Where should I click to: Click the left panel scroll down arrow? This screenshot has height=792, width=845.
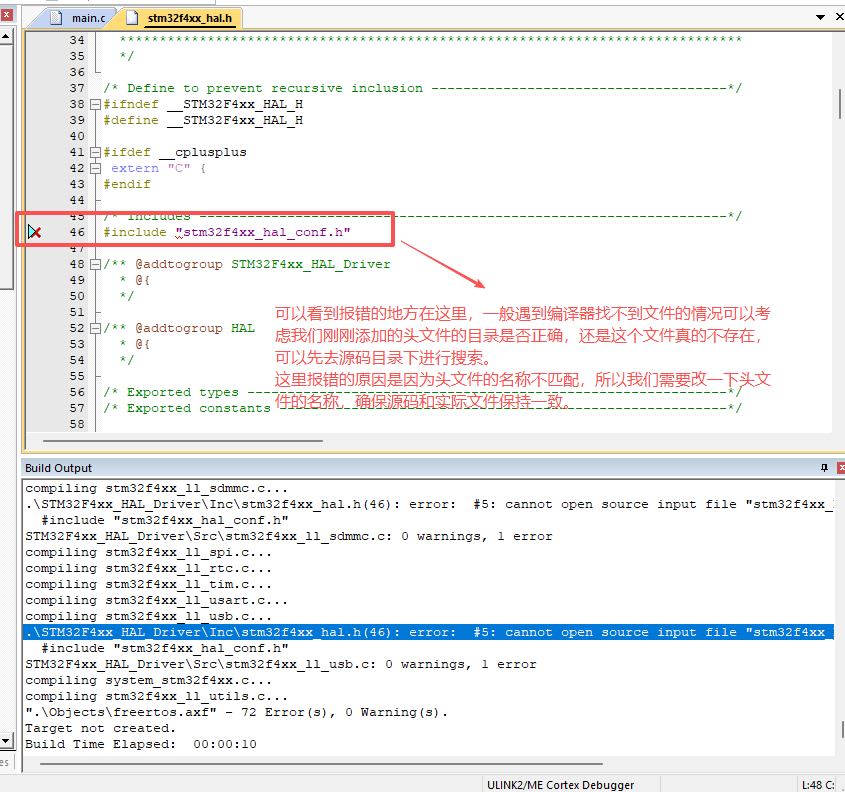tap(6, 740)
